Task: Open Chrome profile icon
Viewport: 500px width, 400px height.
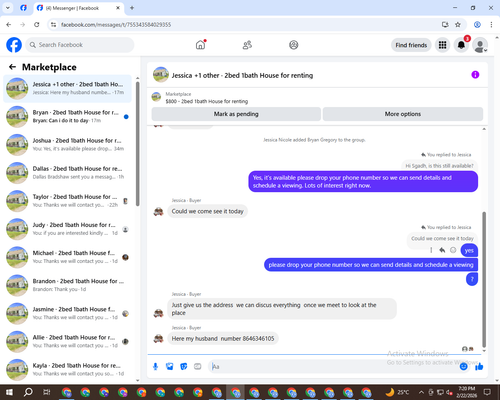Action: click(477, 24)
